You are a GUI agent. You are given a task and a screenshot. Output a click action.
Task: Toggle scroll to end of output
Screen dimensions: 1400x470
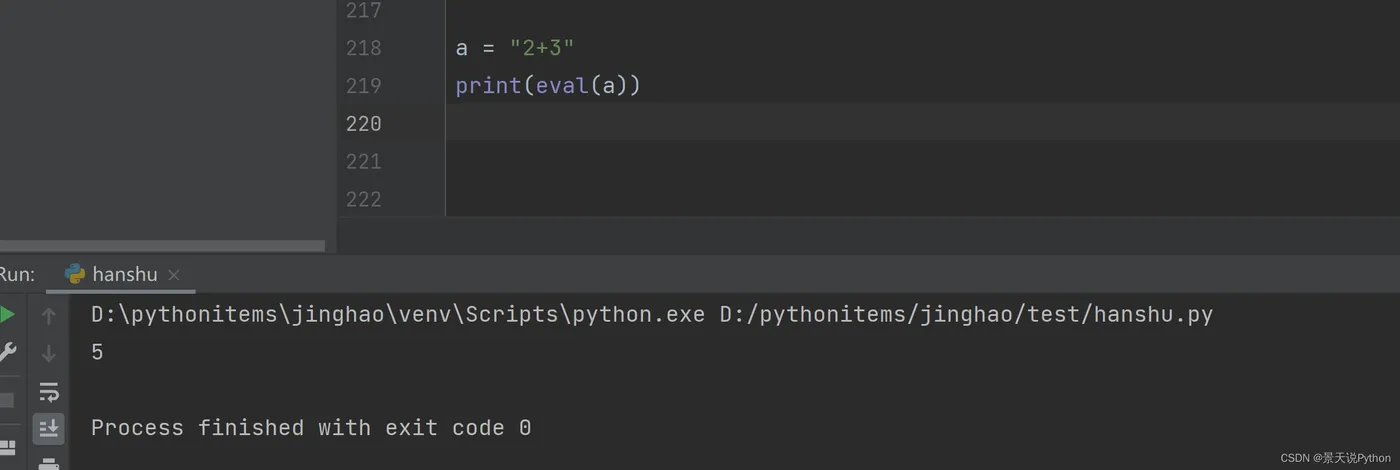[x=48, y=428]
